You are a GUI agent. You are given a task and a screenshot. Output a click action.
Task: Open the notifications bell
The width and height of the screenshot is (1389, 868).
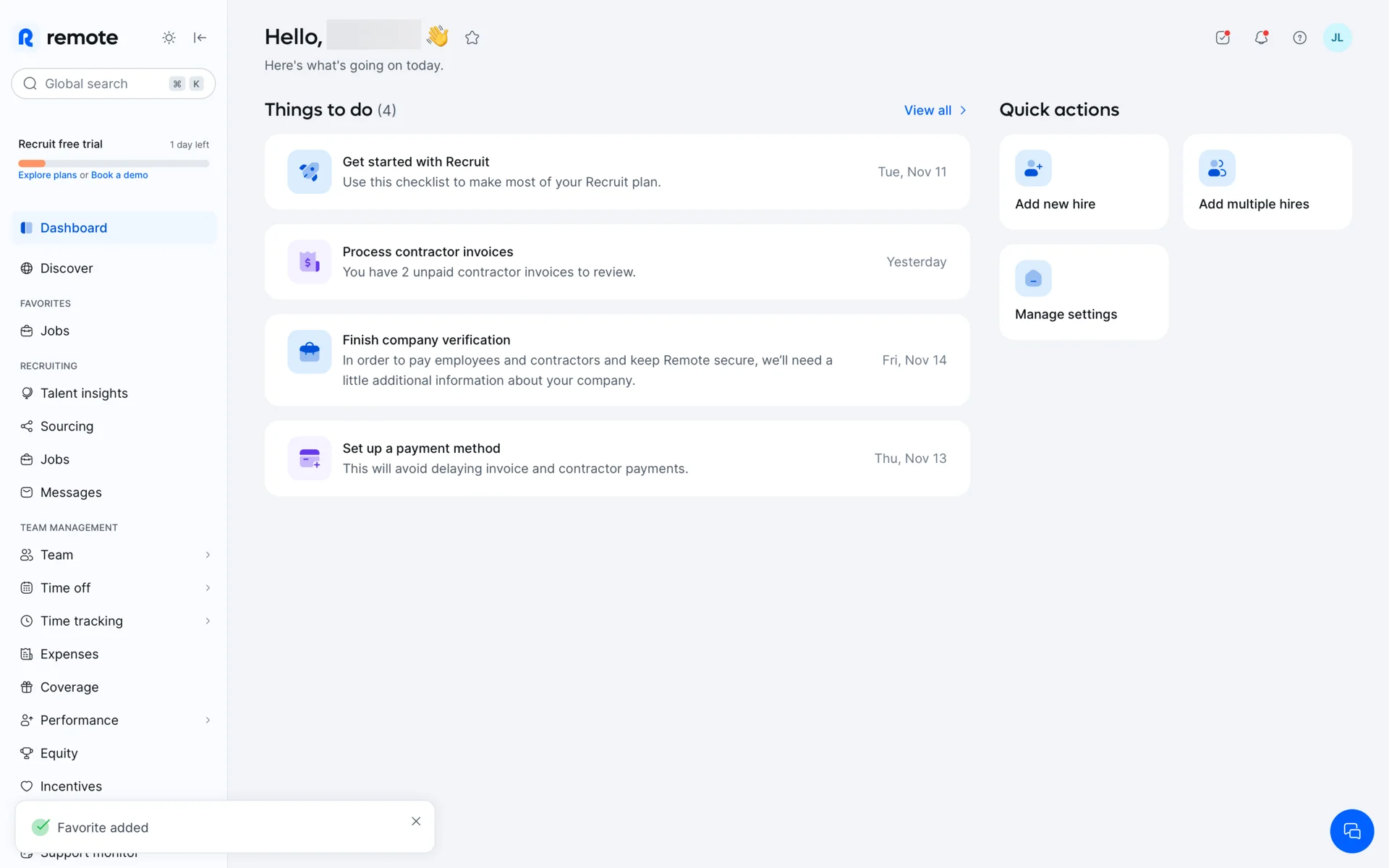tap(1261, 38)
